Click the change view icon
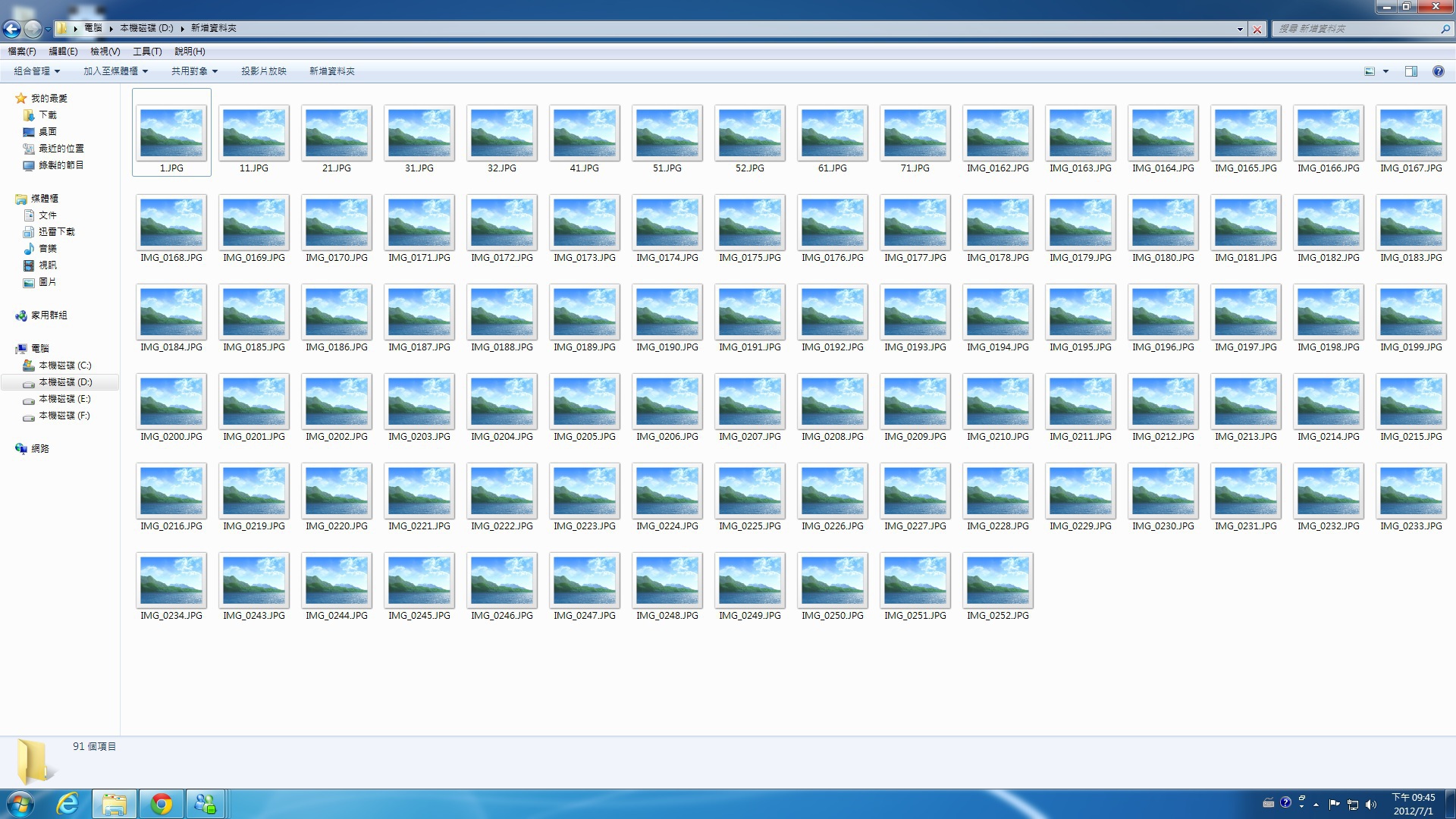This screenshot has width=1456, height=819. [1370, 71]
